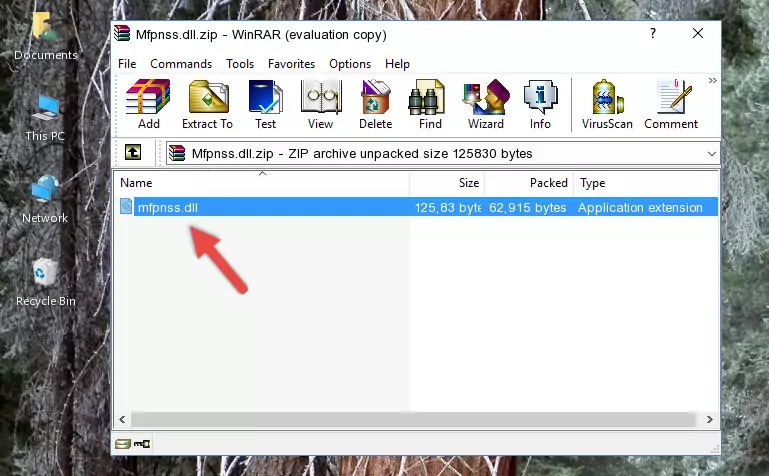Click the archive icon in address bar
Screen dimensions: 769x476
point(177,153)
